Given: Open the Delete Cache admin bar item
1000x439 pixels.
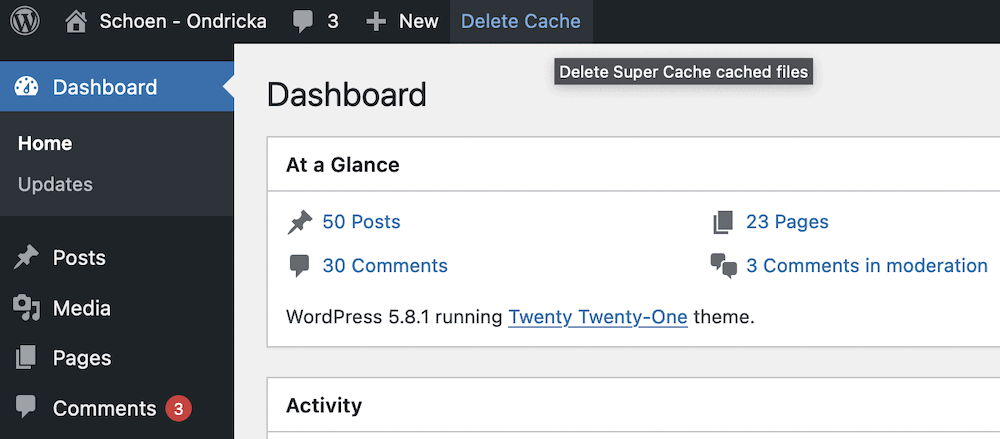Looking at the screenshot, I should click(521, 21).
